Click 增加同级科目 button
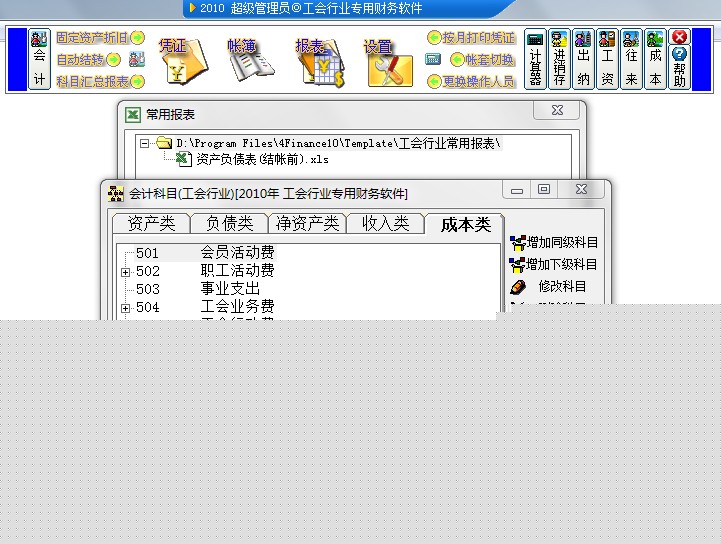This screenshot has width=721, height=544. (554, 242)
